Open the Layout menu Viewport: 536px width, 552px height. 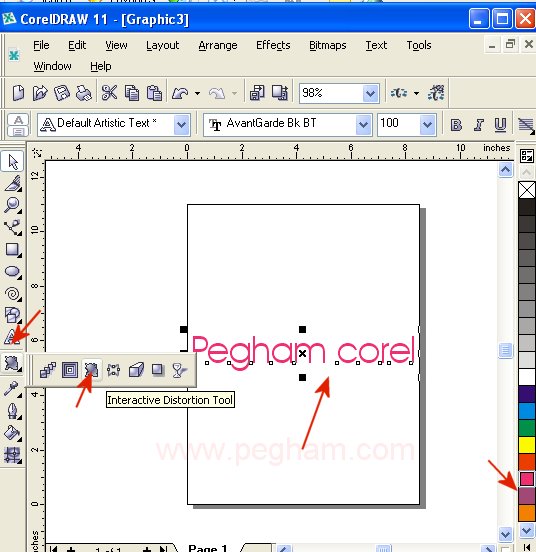[x=163, y=45]
